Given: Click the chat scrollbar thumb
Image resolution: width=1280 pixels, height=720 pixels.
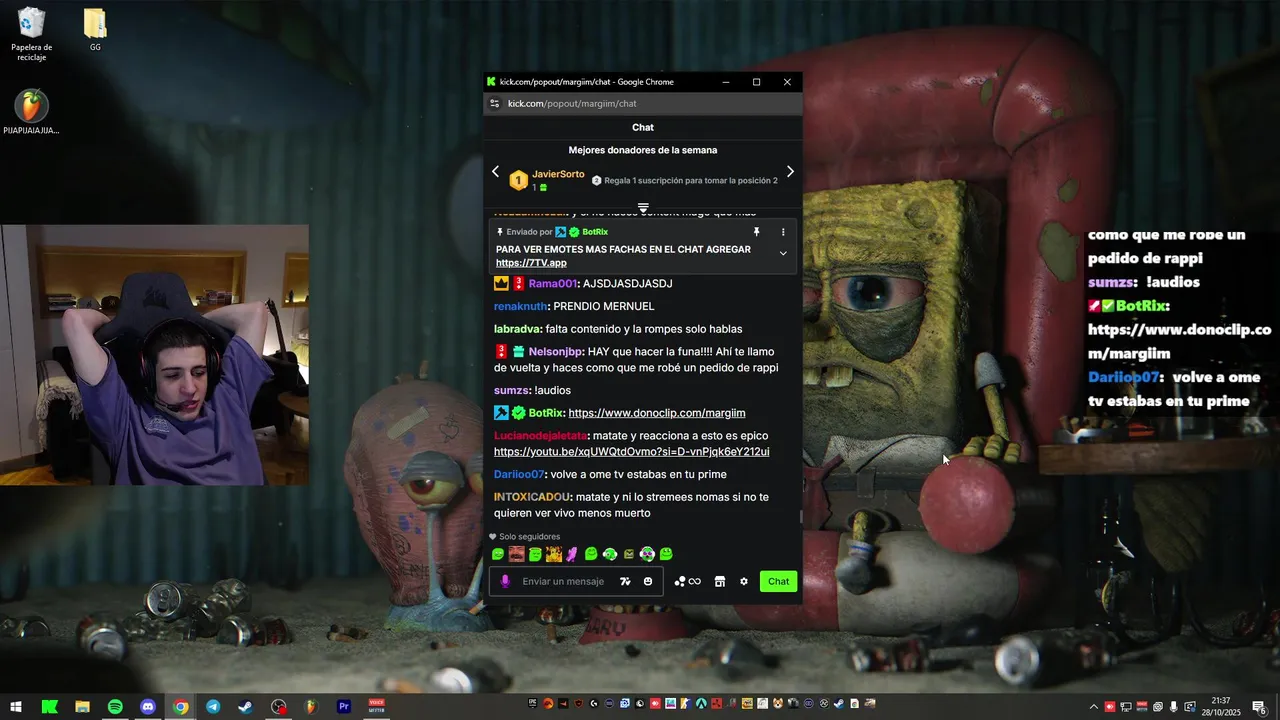Looking at the screenshot, I should 800,517.
